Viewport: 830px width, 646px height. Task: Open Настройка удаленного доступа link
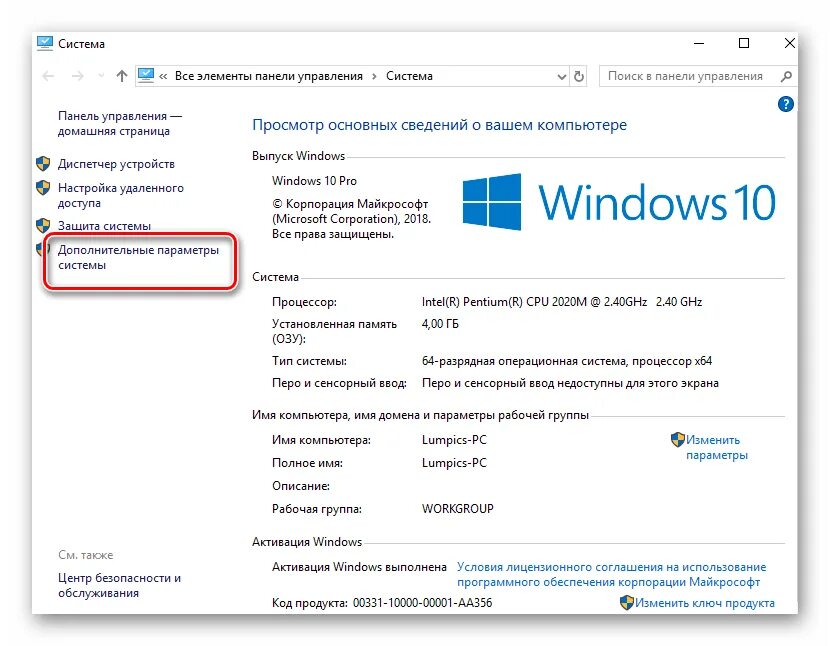121,195
